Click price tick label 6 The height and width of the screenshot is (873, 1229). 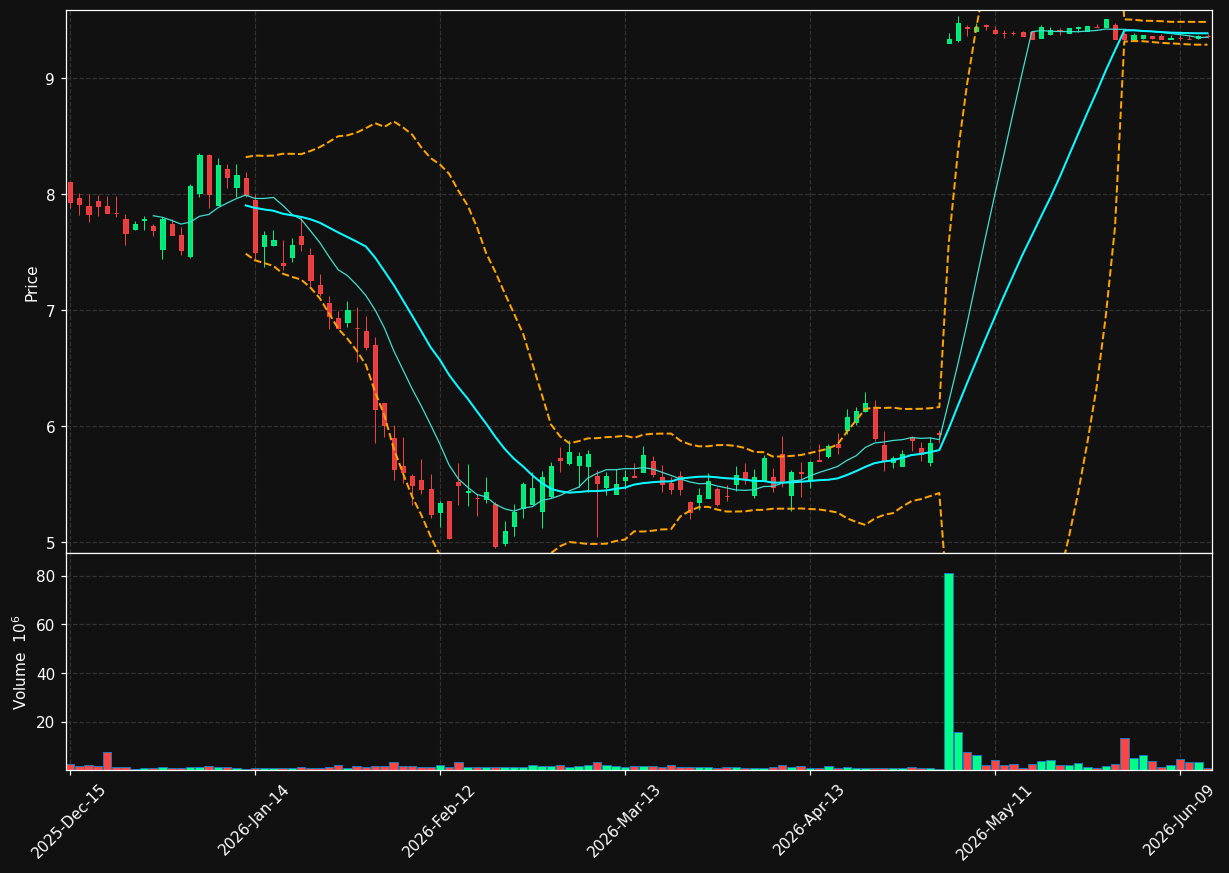click(x=51, y=427)
